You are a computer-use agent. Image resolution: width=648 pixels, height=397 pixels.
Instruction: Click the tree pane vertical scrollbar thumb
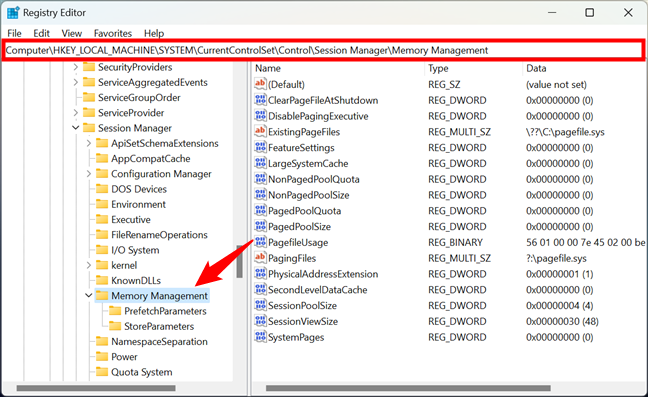coord(239,261)
